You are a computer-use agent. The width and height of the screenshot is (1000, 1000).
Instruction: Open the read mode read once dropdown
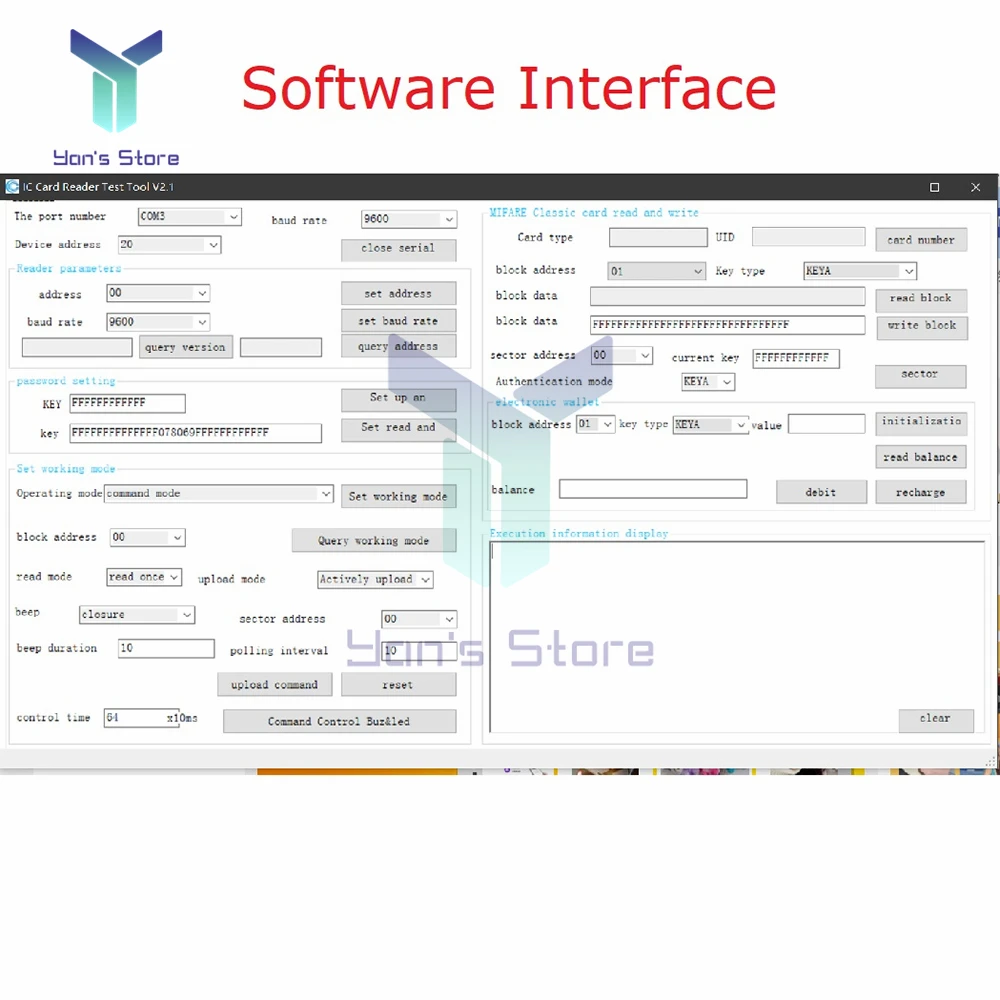coord(144,577)
